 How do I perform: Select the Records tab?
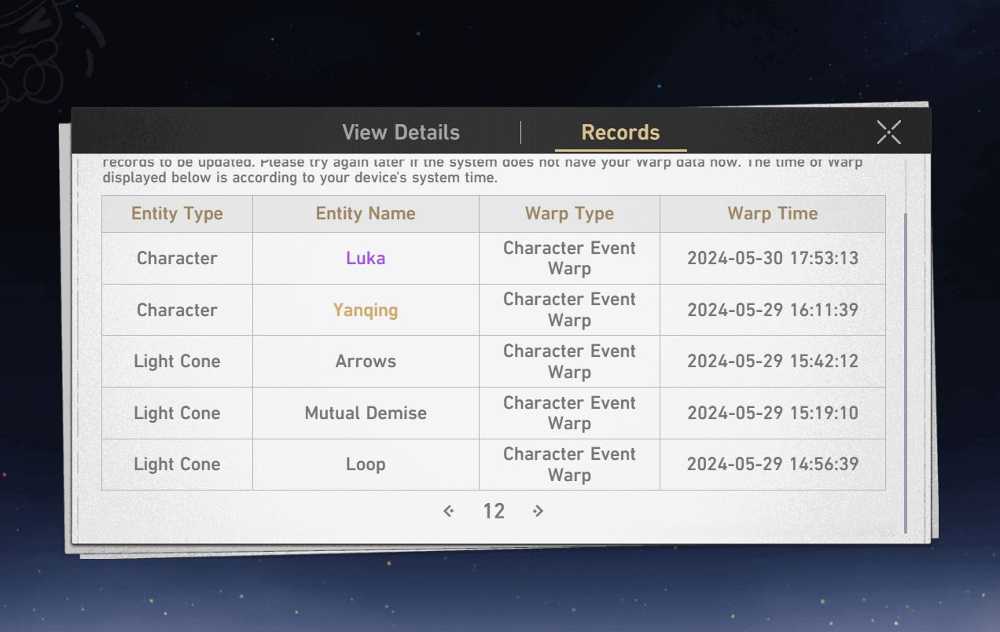pos(621,132)
